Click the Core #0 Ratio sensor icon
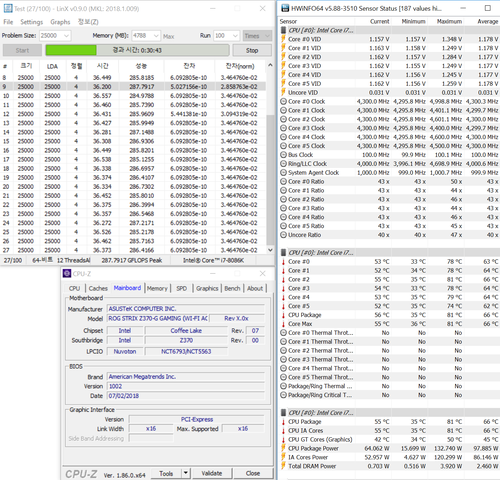500x480 pixels. coord(283,181)
